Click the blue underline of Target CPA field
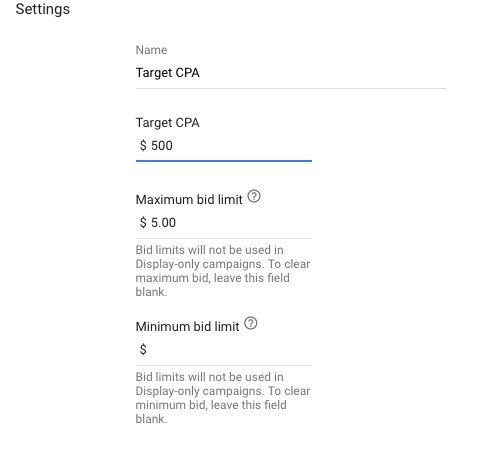483x455 pixels. click(224, 161)
